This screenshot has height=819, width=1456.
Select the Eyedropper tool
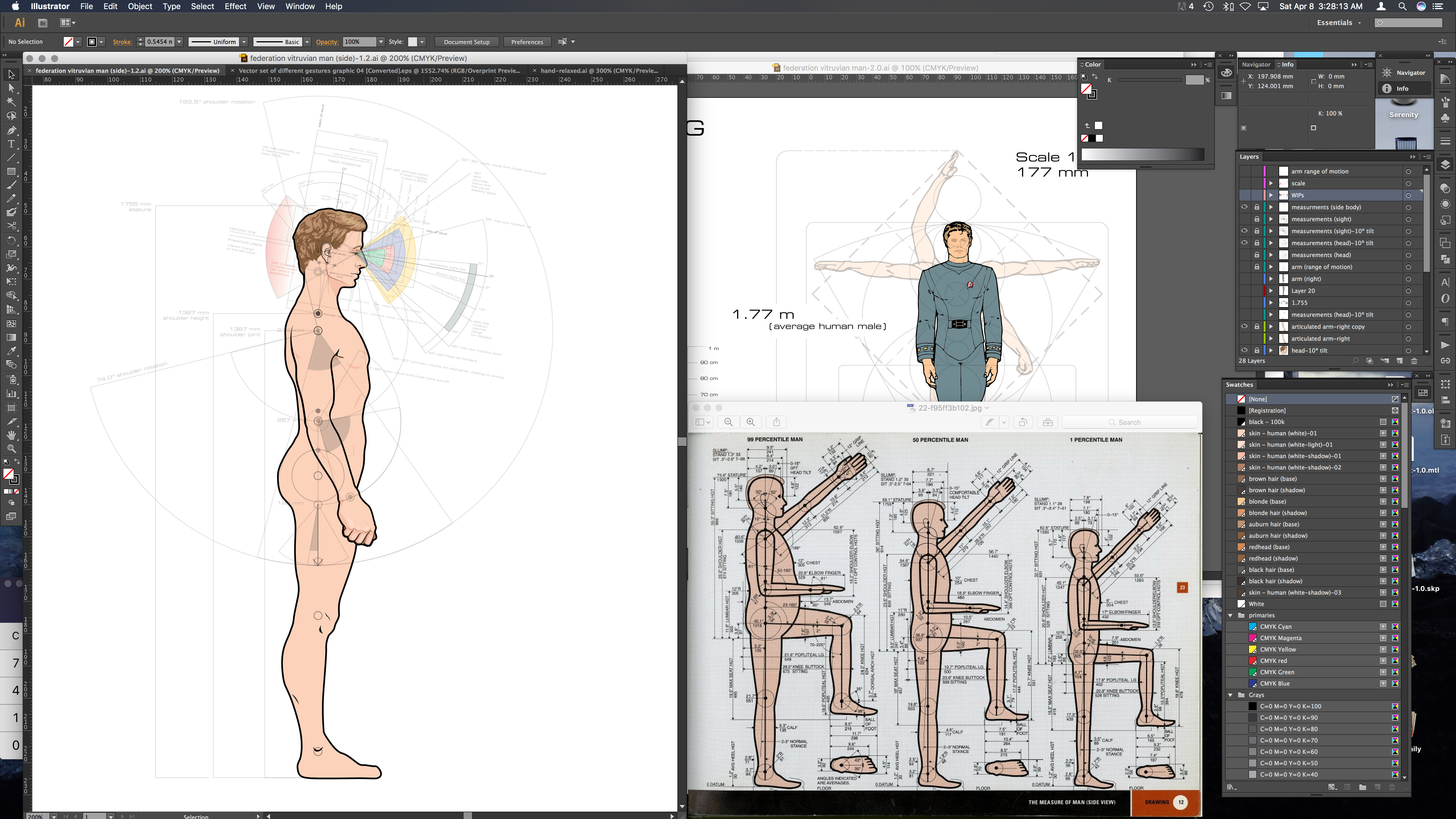[11, 350]
